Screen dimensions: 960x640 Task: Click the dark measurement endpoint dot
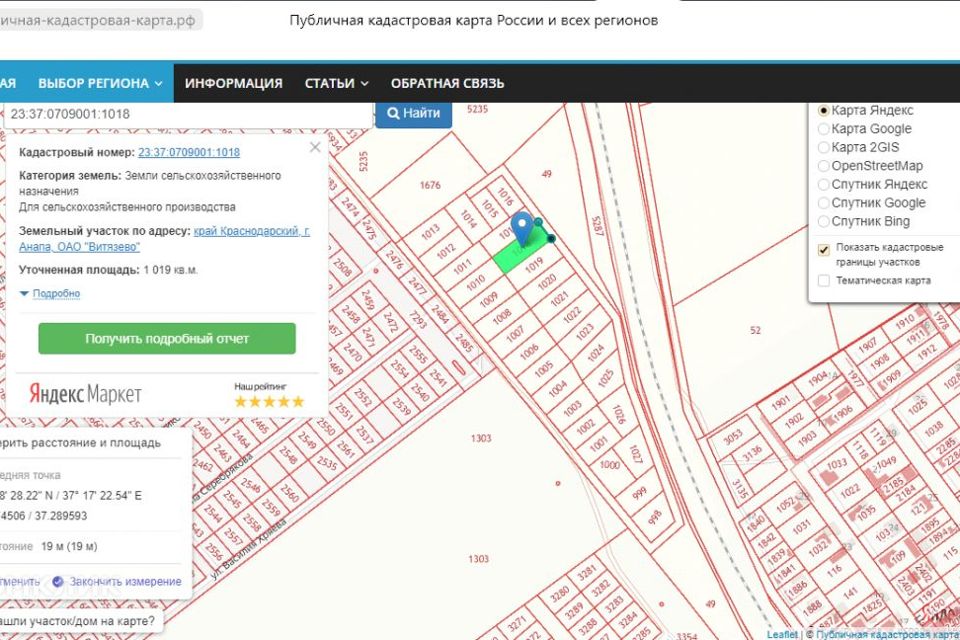pyautogui.click(x=550, y=237)
